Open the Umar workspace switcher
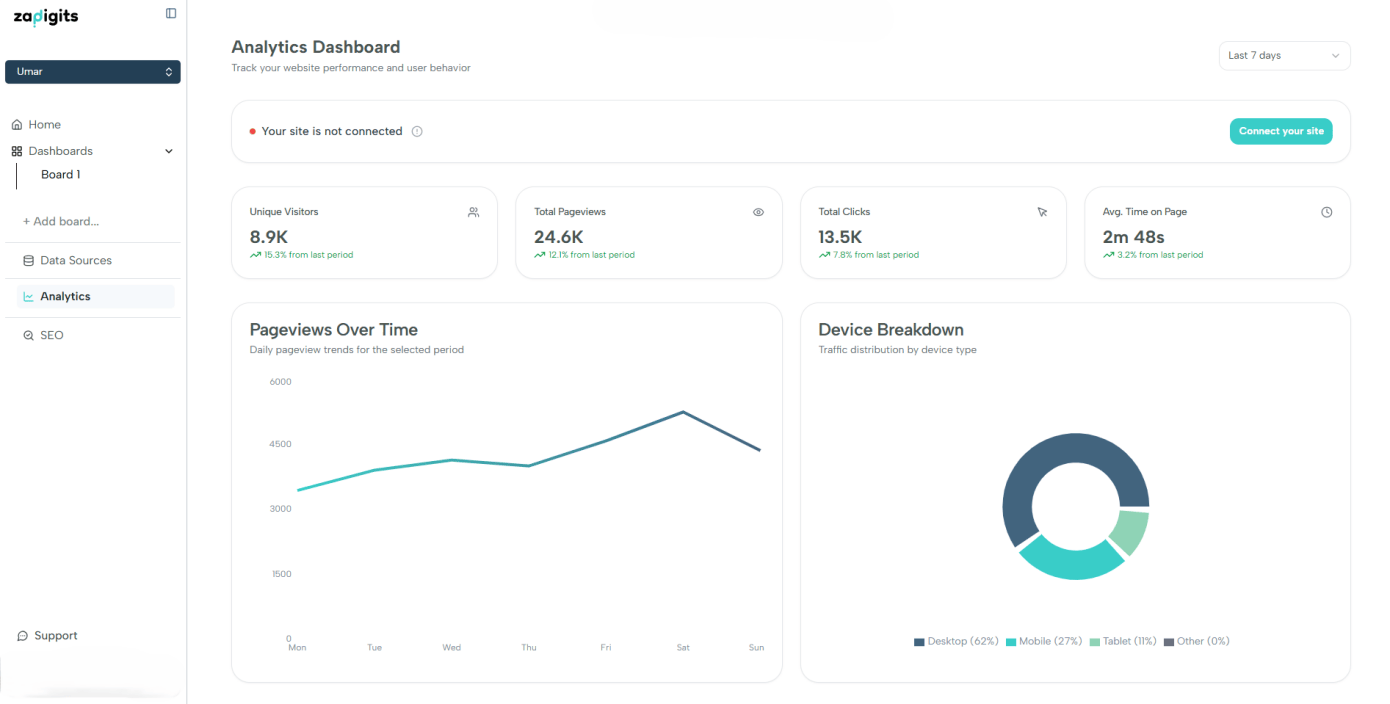This screenshot has height=704, width=1390. pos(93,72)
